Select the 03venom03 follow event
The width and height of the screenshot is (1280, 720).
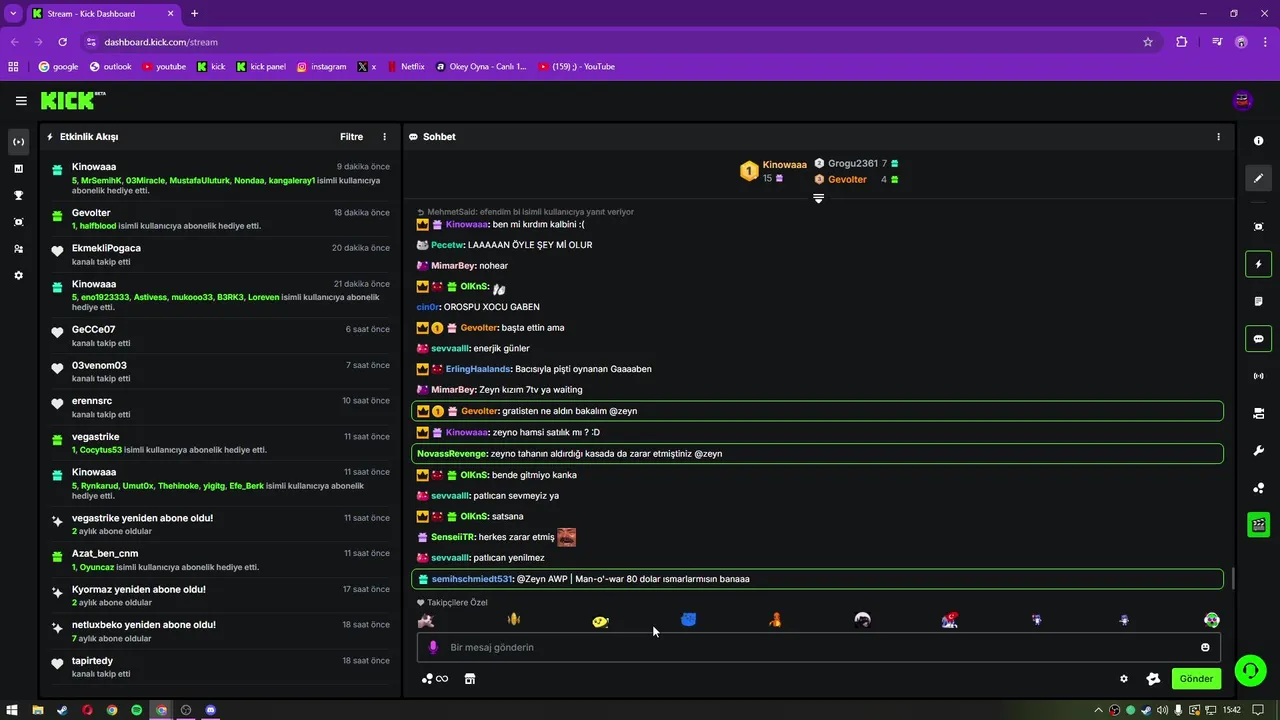tap(220, 371)
